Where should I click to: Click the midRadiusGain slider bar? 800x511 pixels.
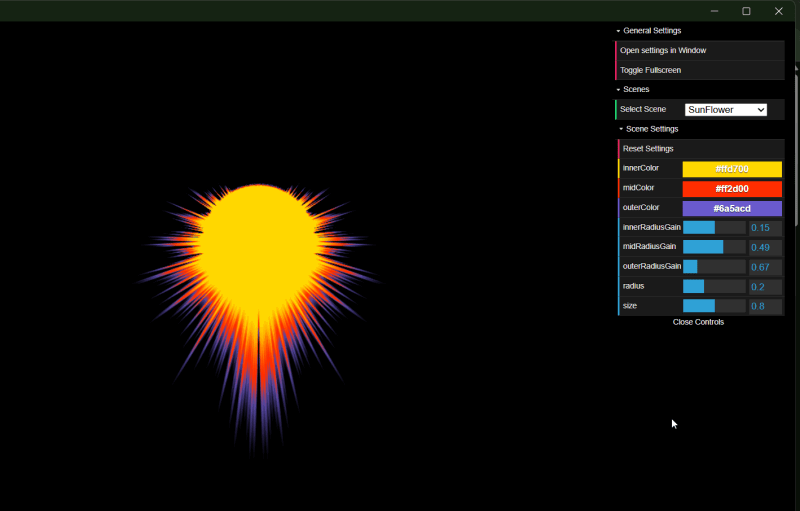point(714,247)
